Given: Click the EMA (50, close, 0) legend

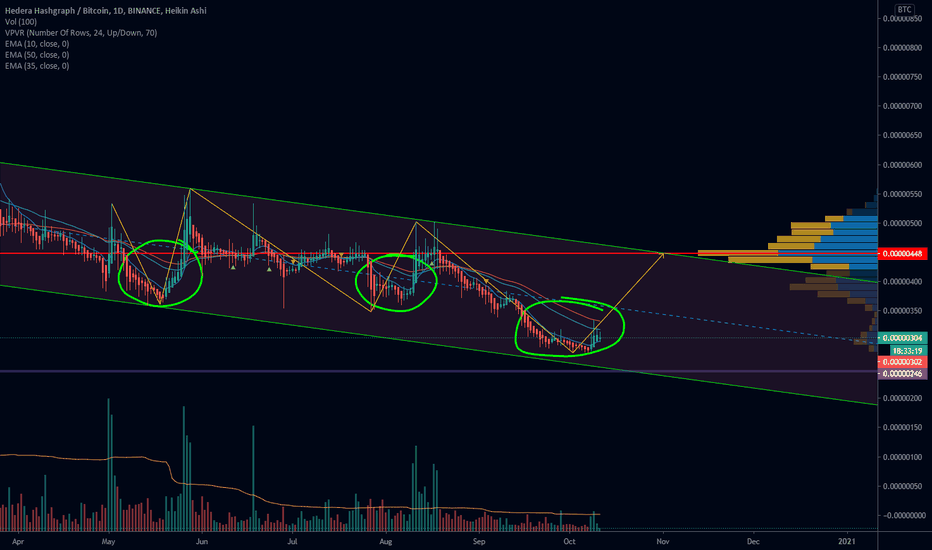Looking at the screenshot, I should point(37,55).
